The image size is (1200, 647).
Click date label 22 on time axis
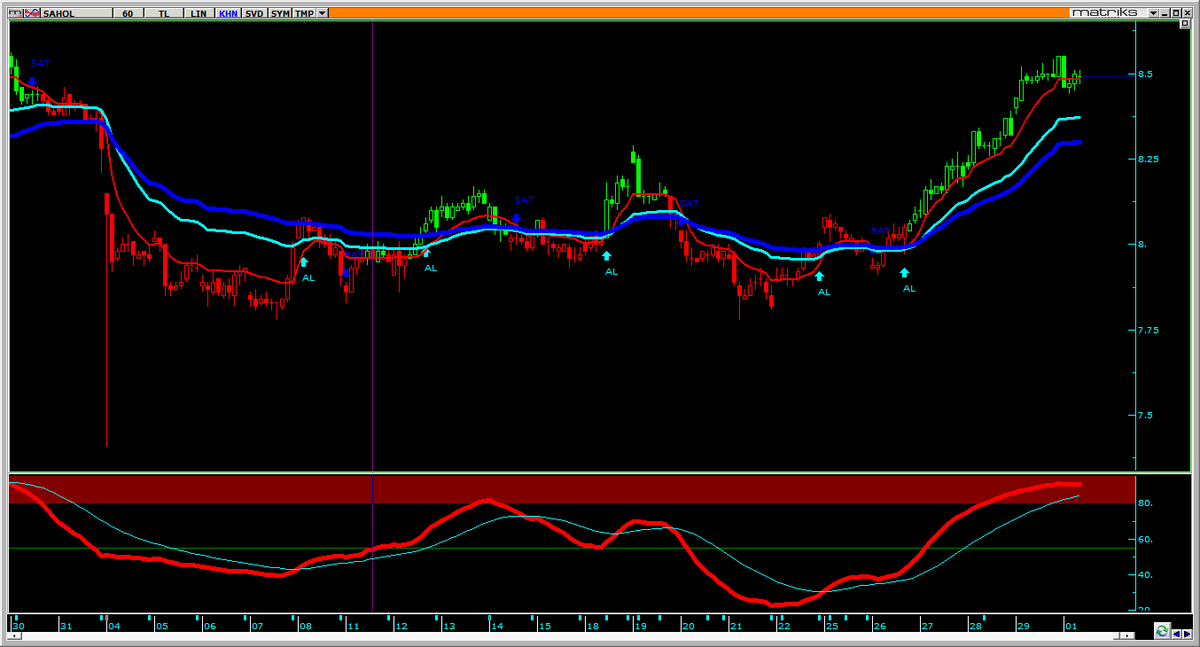(x=783, y=626)
